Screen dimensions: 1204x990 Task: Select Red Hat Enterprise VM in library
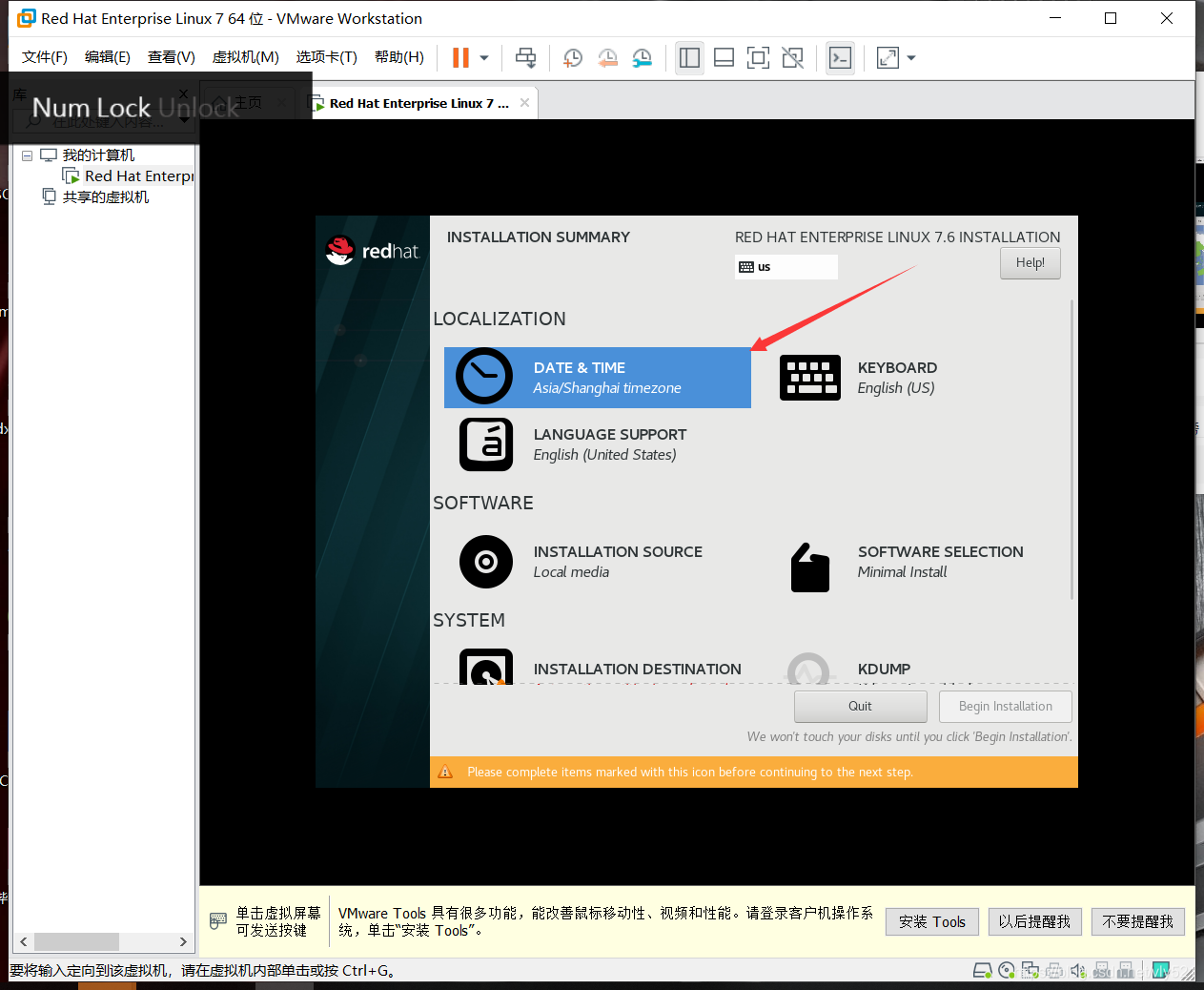(x=129, y=176)
